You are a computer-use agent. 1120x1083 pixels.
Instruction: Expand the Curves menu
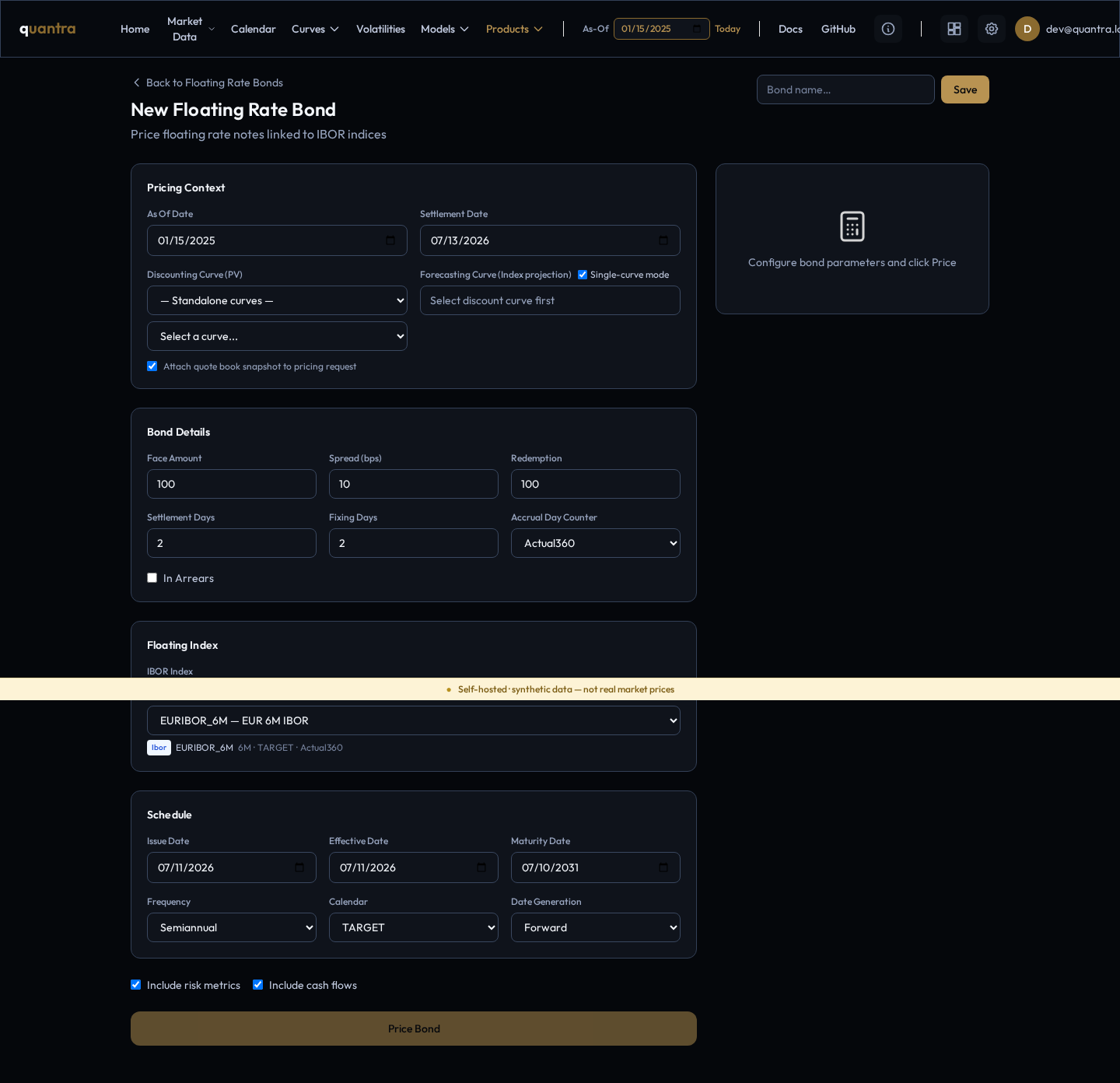pos(315,29)
